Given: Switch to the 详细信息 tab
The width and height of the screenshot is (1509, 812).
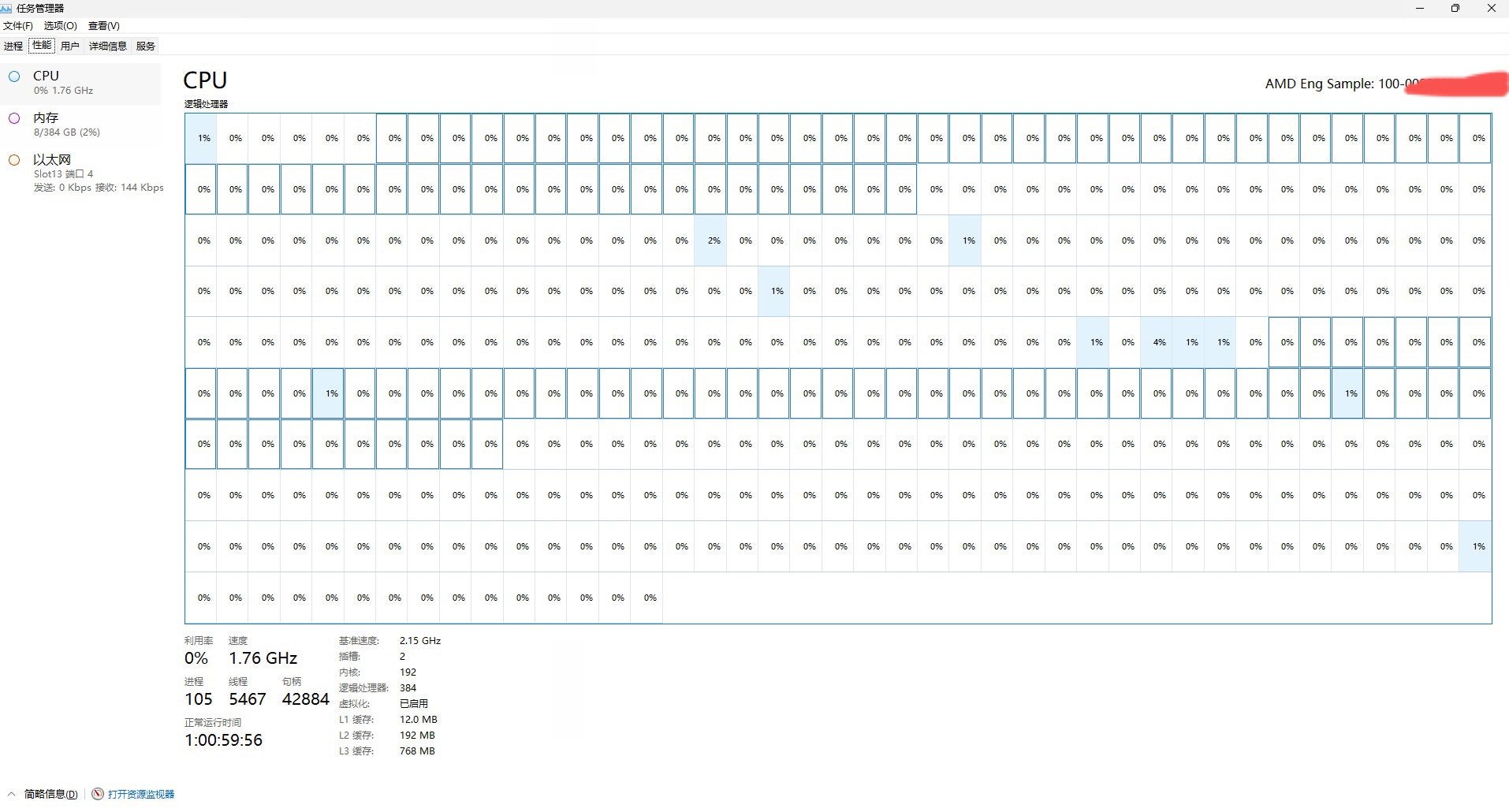Looking at the screenshot, I should (x=108, y=46).
